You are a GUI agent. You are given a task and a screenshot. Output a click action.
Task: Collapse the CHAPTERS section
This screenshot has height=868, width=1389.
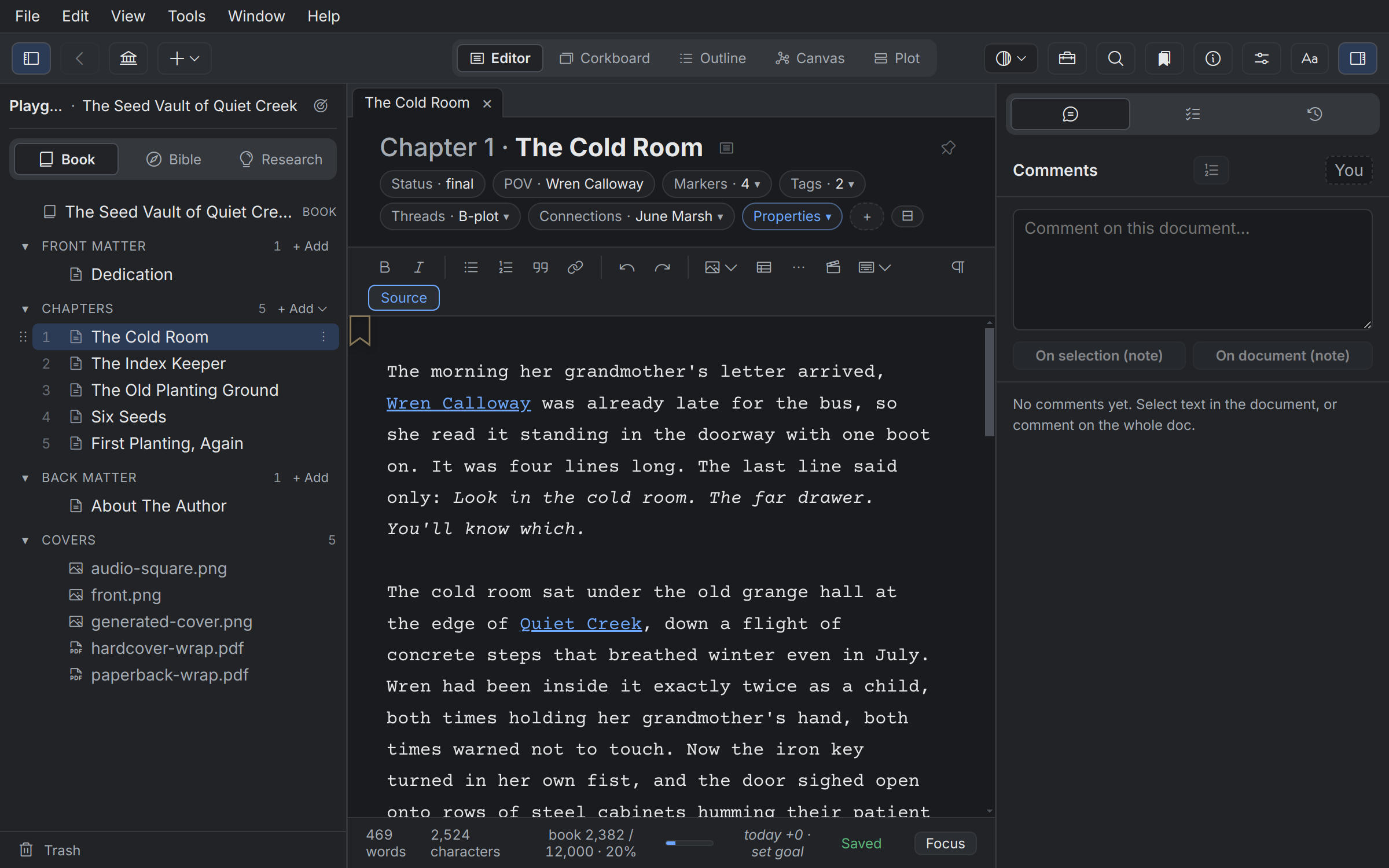coord(25,309)
